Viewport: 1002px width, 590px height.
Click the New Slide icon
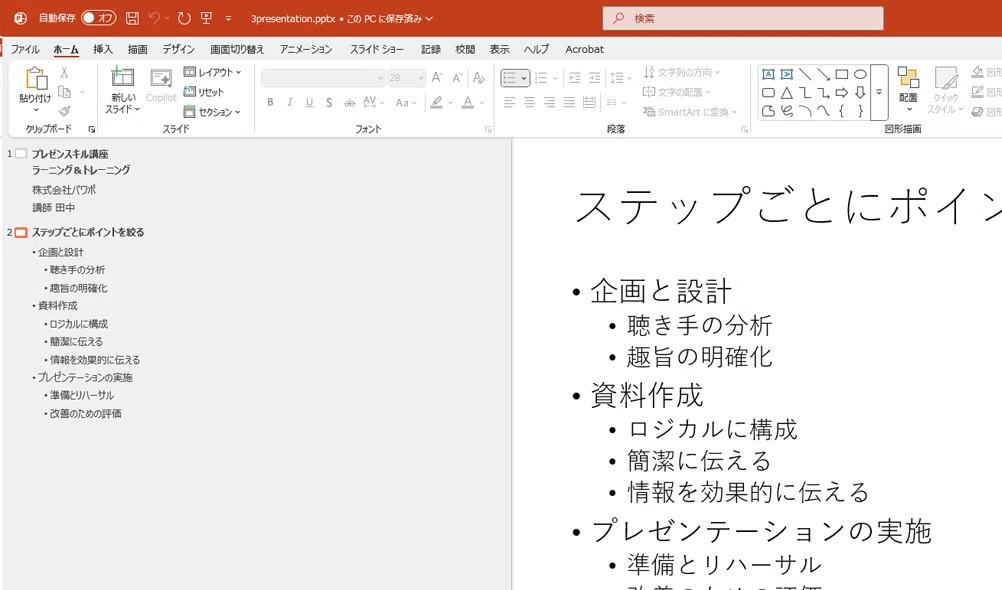coord(122,78)
